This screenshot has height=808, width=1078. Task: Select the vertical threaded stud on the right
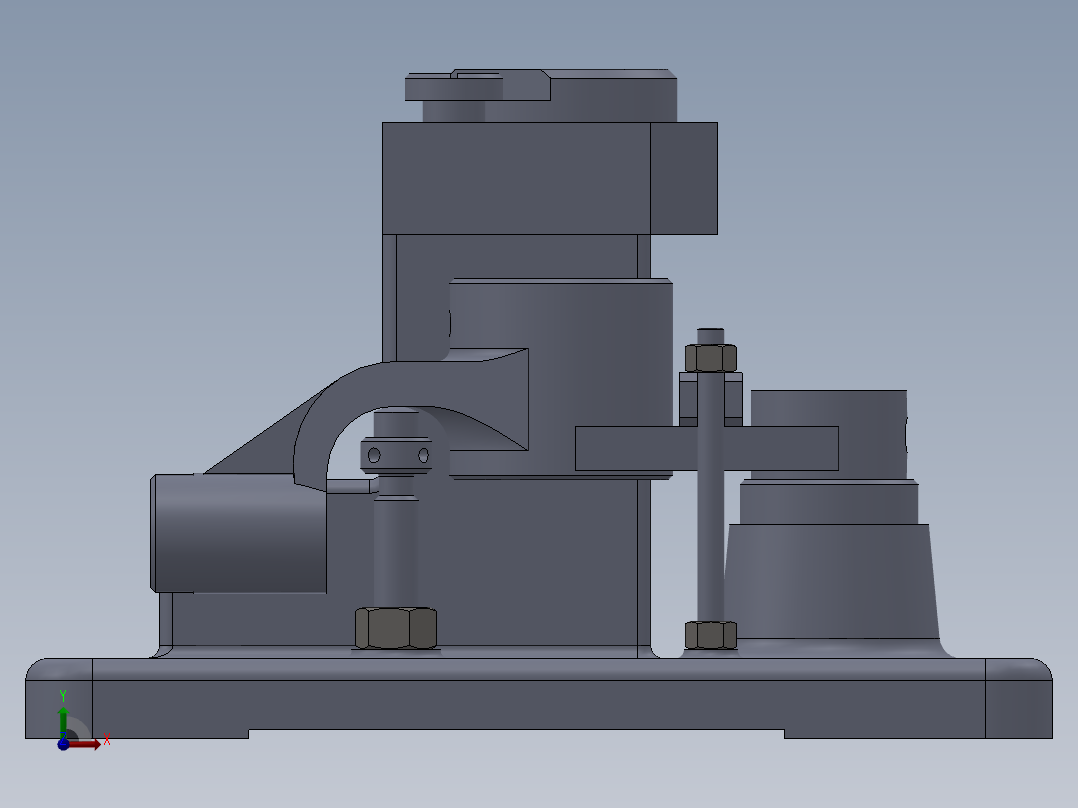711,540
